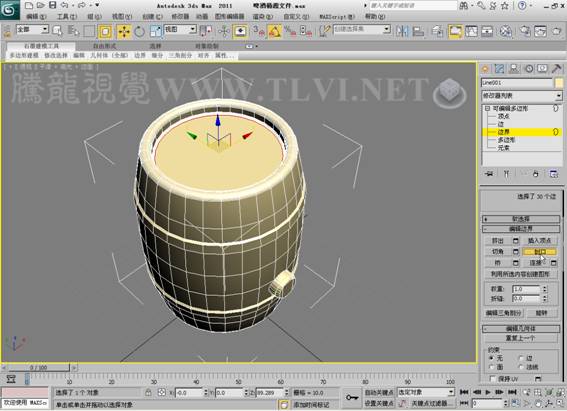Click the Undo arrow icon

64,5
